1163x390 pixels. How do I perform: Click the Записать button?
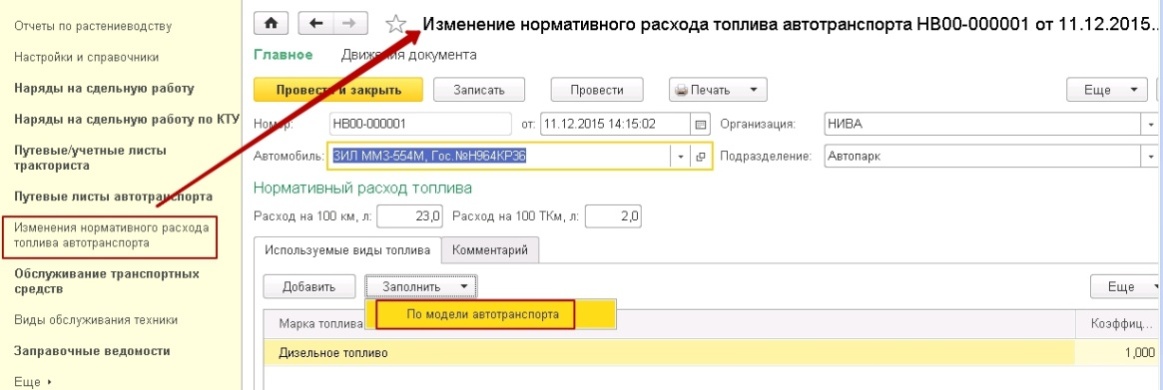[479, 90]
